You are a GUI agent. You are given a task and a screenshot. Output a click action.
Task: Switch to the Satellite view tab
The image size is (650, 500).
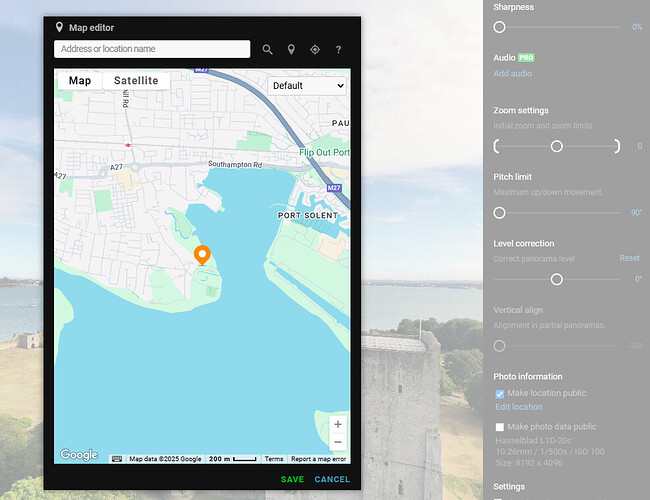[x=136, y=81]
